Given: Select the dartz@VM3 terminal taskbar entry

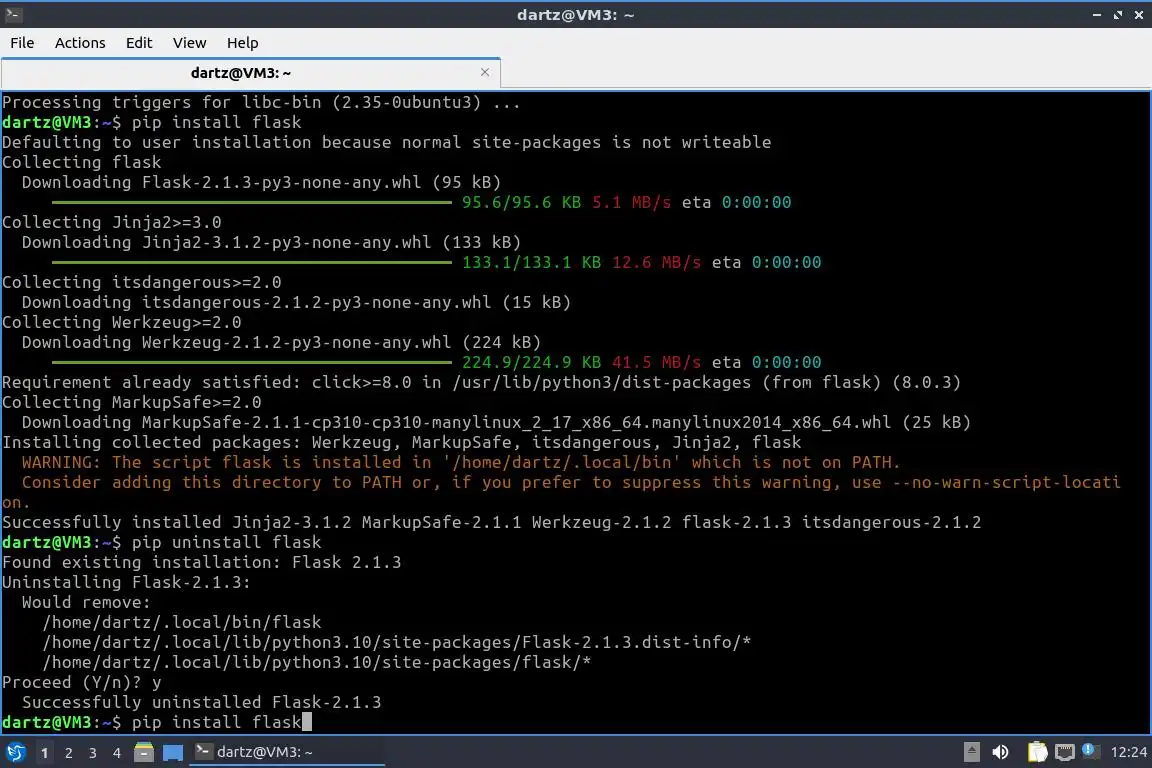Looking at the screenshot, I should [287, 752].
